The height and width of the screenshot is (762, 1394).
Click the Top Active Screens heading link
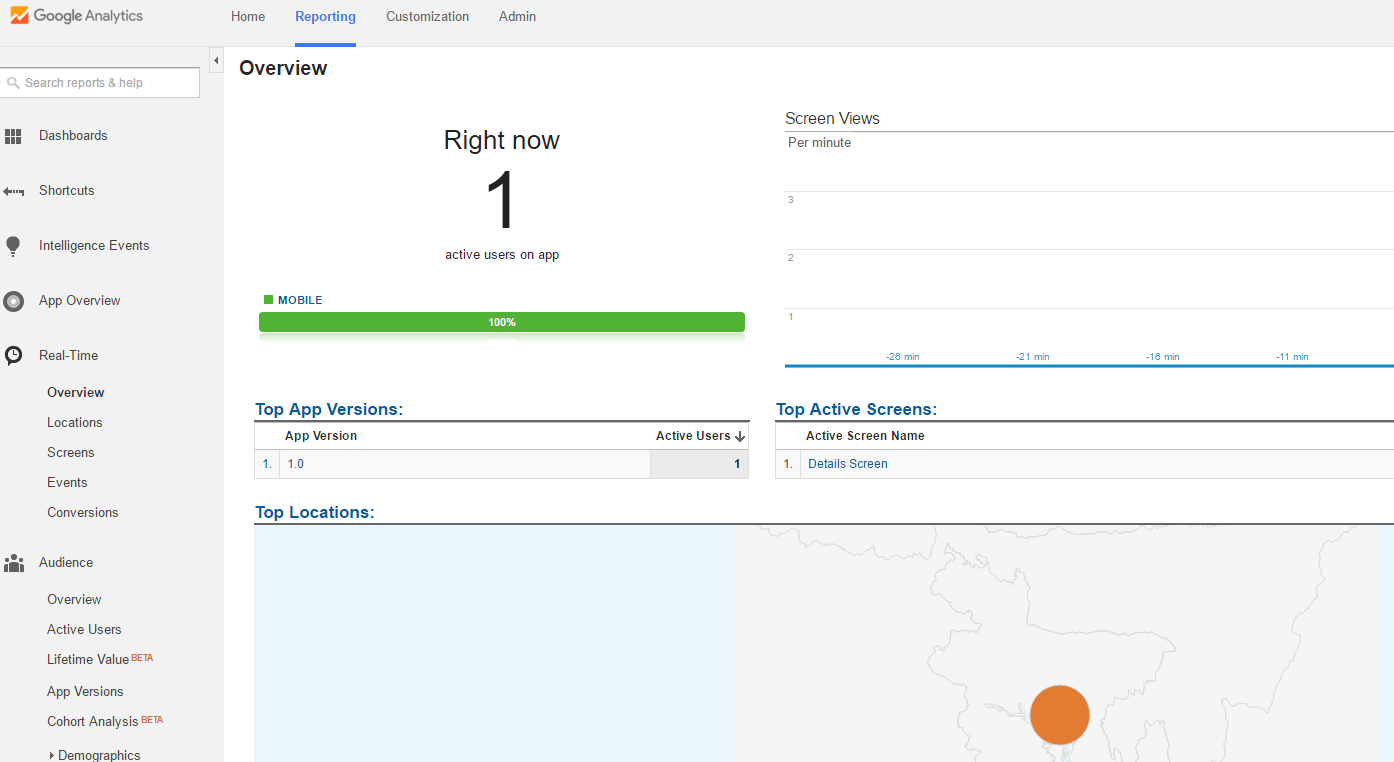[856, 409]
